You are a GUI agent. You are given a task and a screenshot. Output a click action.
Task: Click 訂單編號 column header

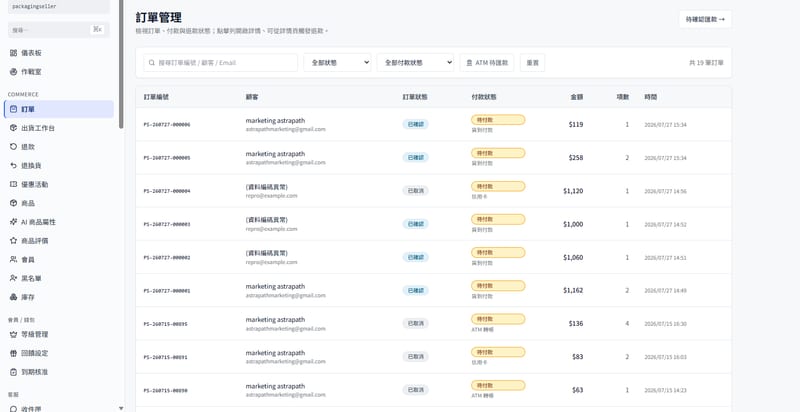click(156, 96)
